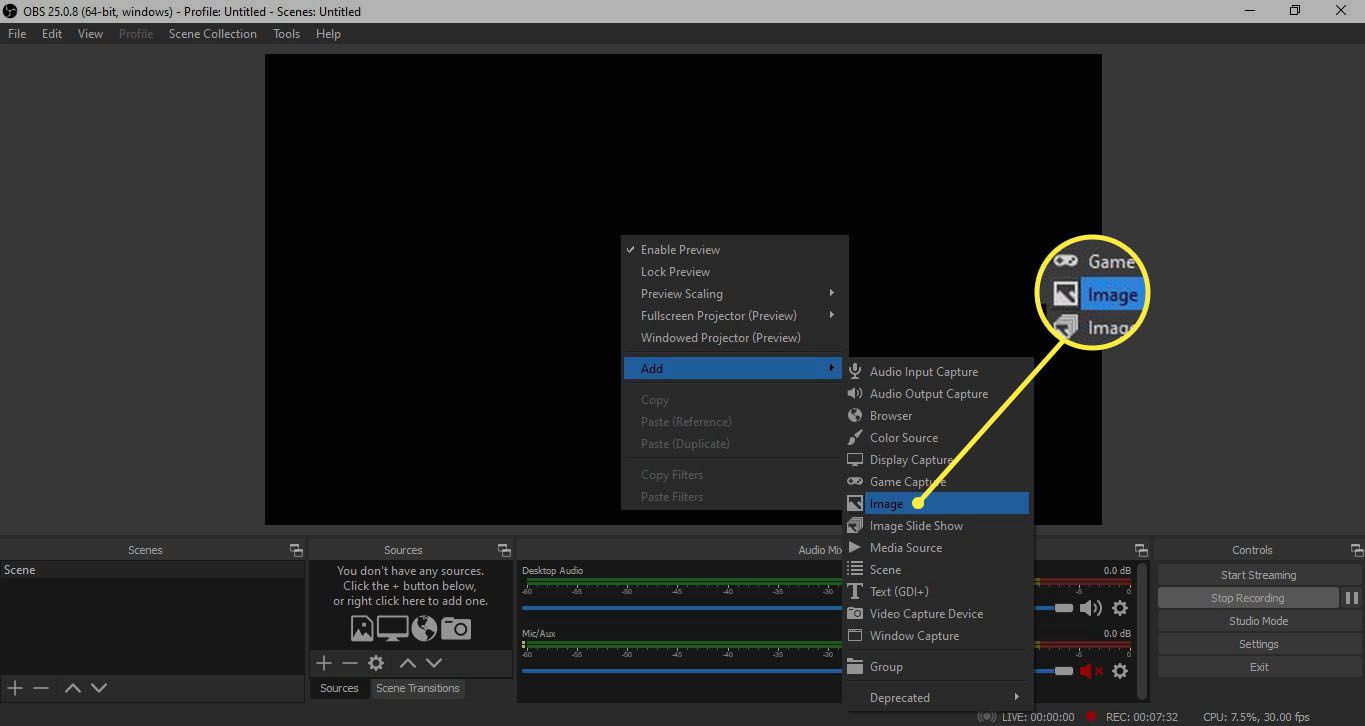1365x726 pixels.
Task: Open the Add submenu
Action: coord(735,369)
